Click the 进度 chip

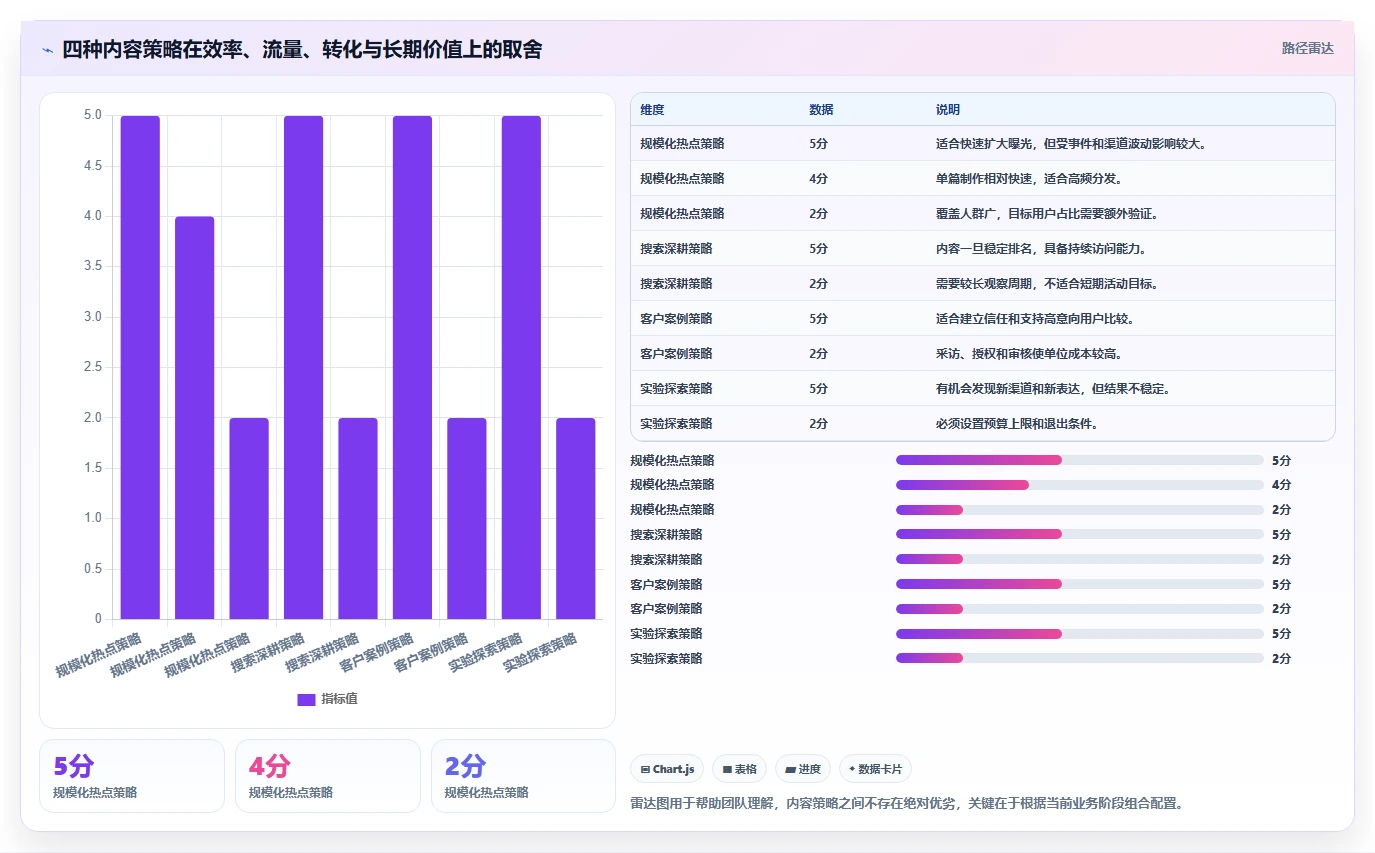(x=803, y=769)
